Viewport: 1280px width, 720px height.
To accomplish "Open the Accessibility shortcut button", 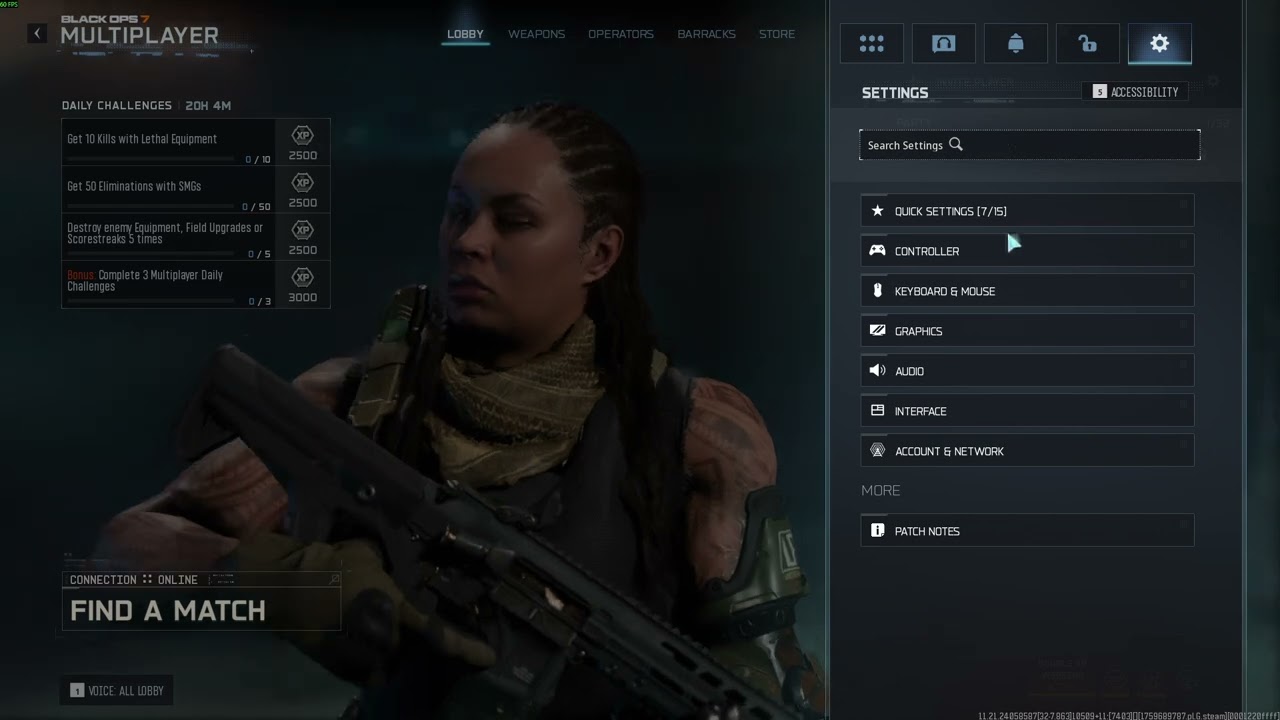I will [x=1136, y=92].
